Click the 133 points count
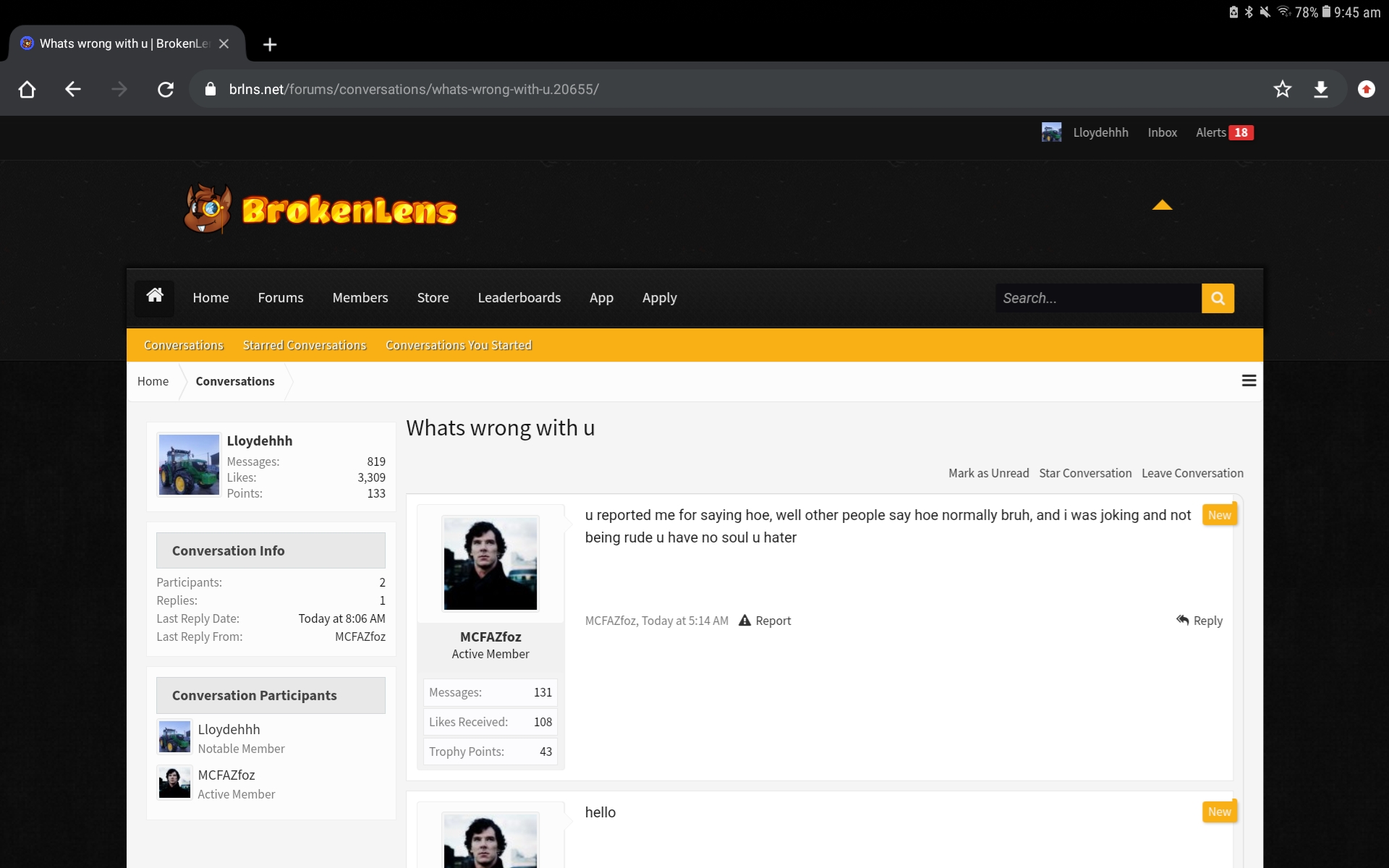This screenshot has height=868, width=1389. click(x=376, y=493)
